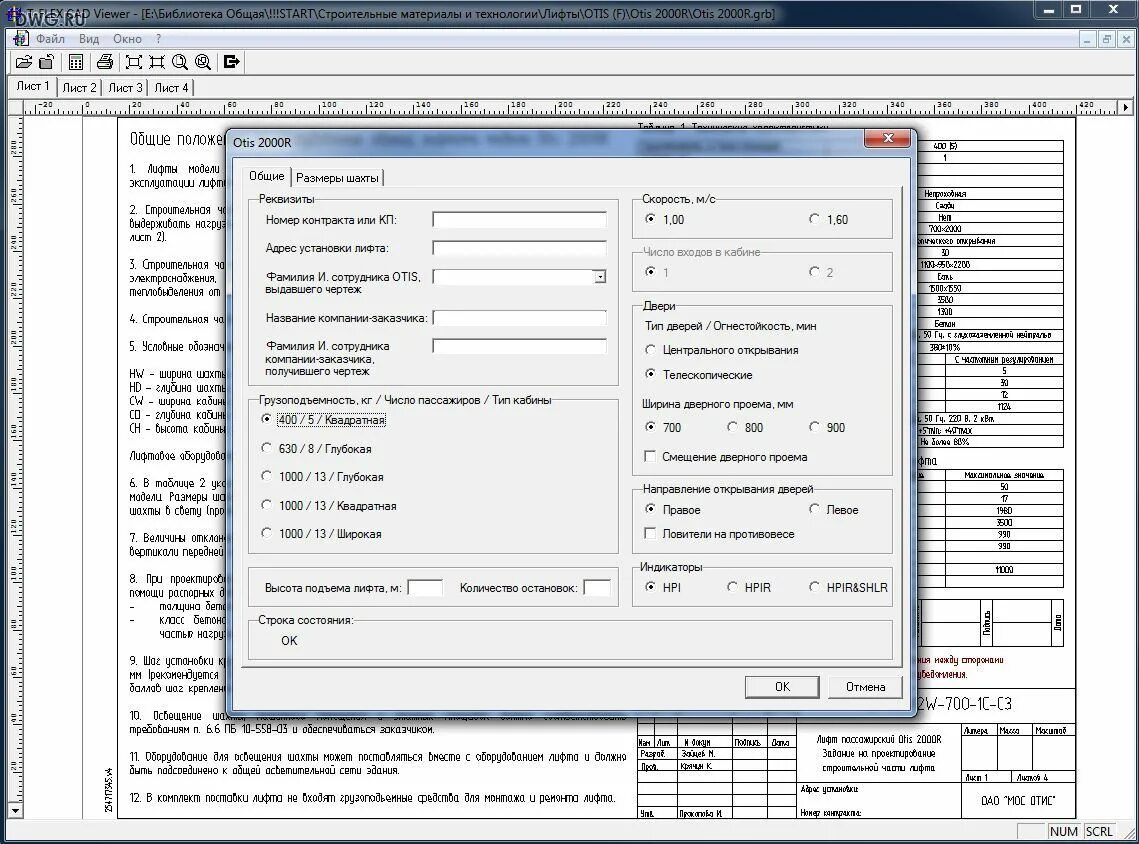Switch to Лист 4 tab
Screen dimensions: 1139x844
tap(171, 88)
